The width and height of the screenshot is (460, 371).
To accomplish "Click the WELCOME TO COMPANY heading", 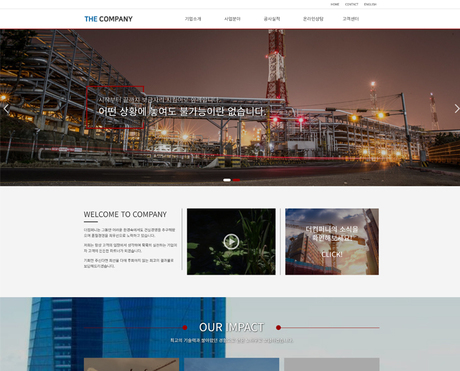I will coord(125,214).
